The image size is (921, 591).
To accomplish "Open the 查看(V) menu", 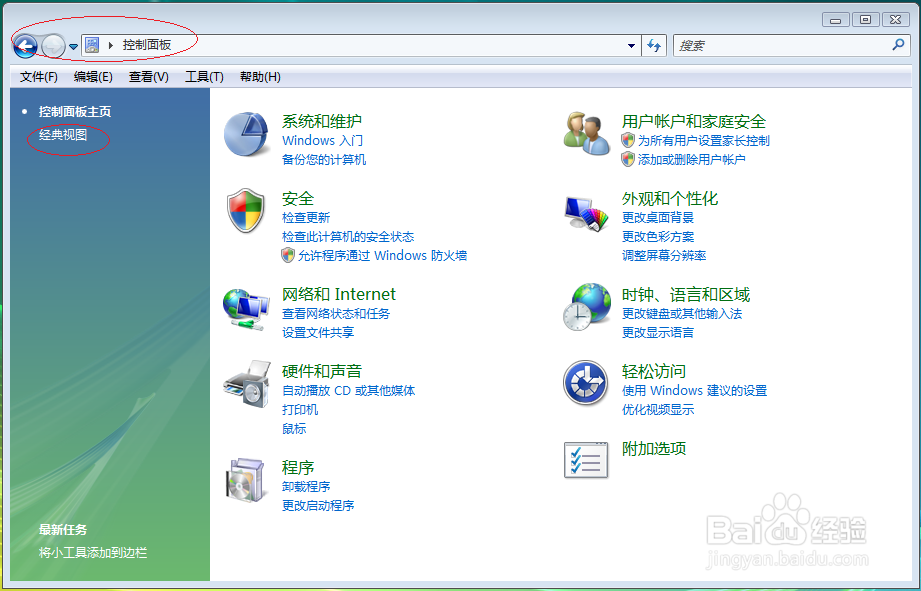I will [x=149, y=77].
